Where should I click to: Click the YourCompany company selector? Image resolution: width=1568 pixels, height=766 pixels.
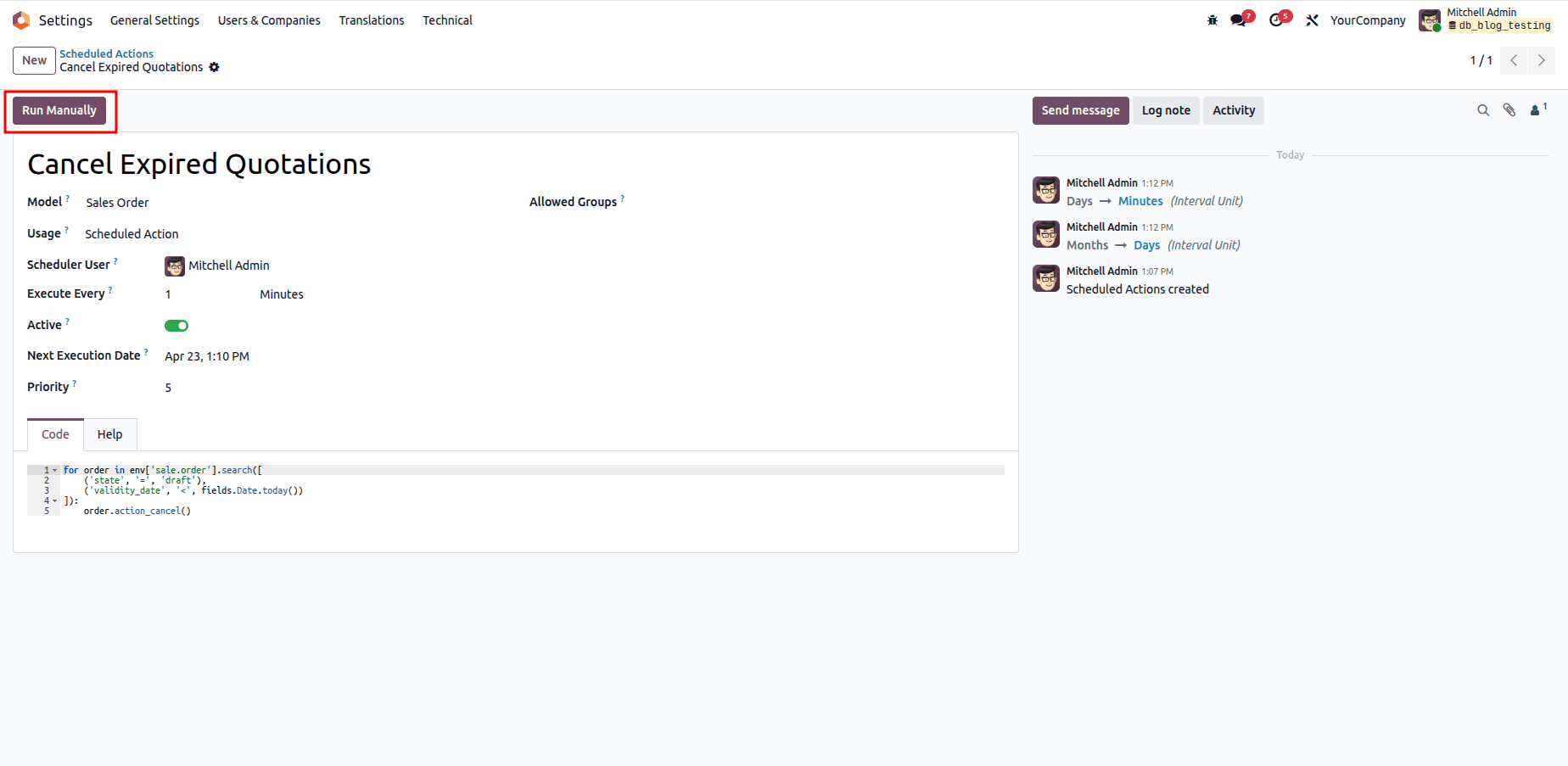tap(1367, 20)
